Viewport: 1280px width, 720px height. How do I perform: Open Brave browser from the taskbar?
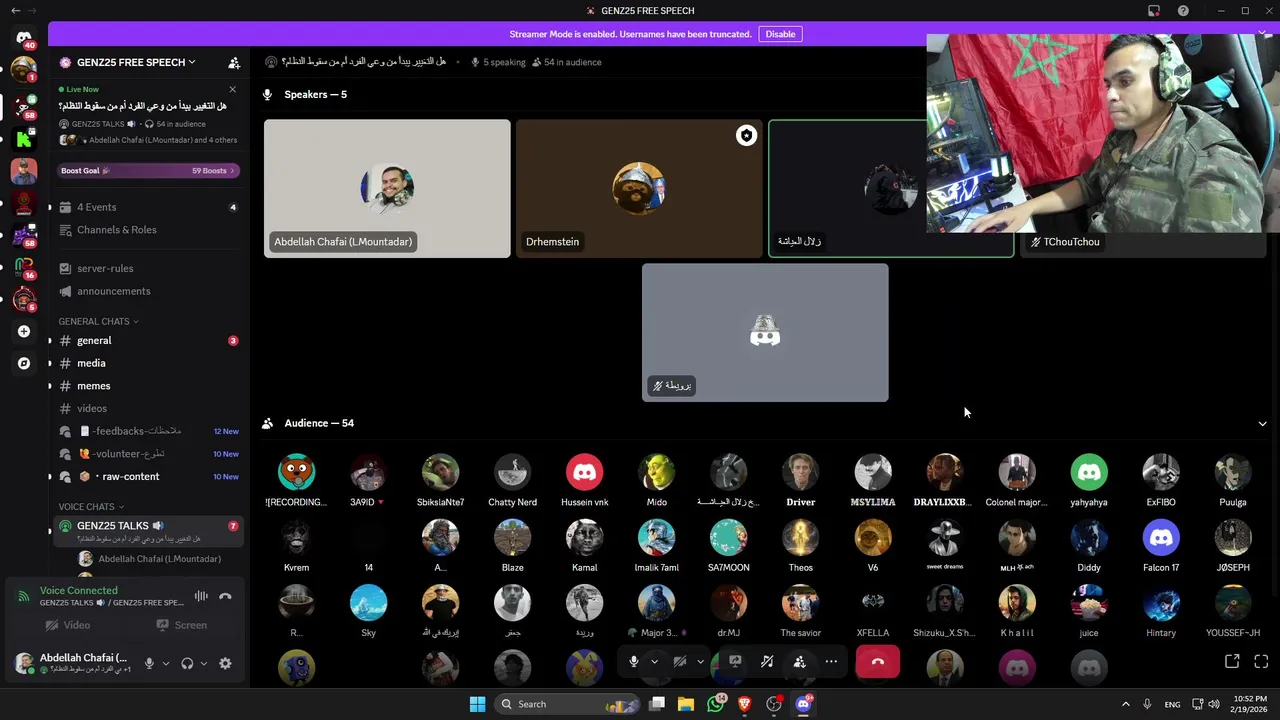[744, 704]
